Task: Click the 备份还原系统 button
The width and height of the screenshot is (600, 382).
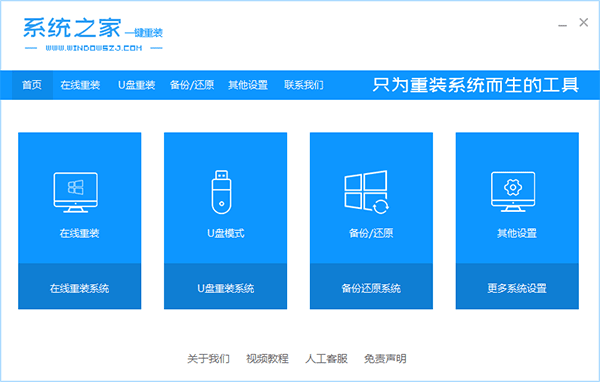Action: tap(371, 286)
